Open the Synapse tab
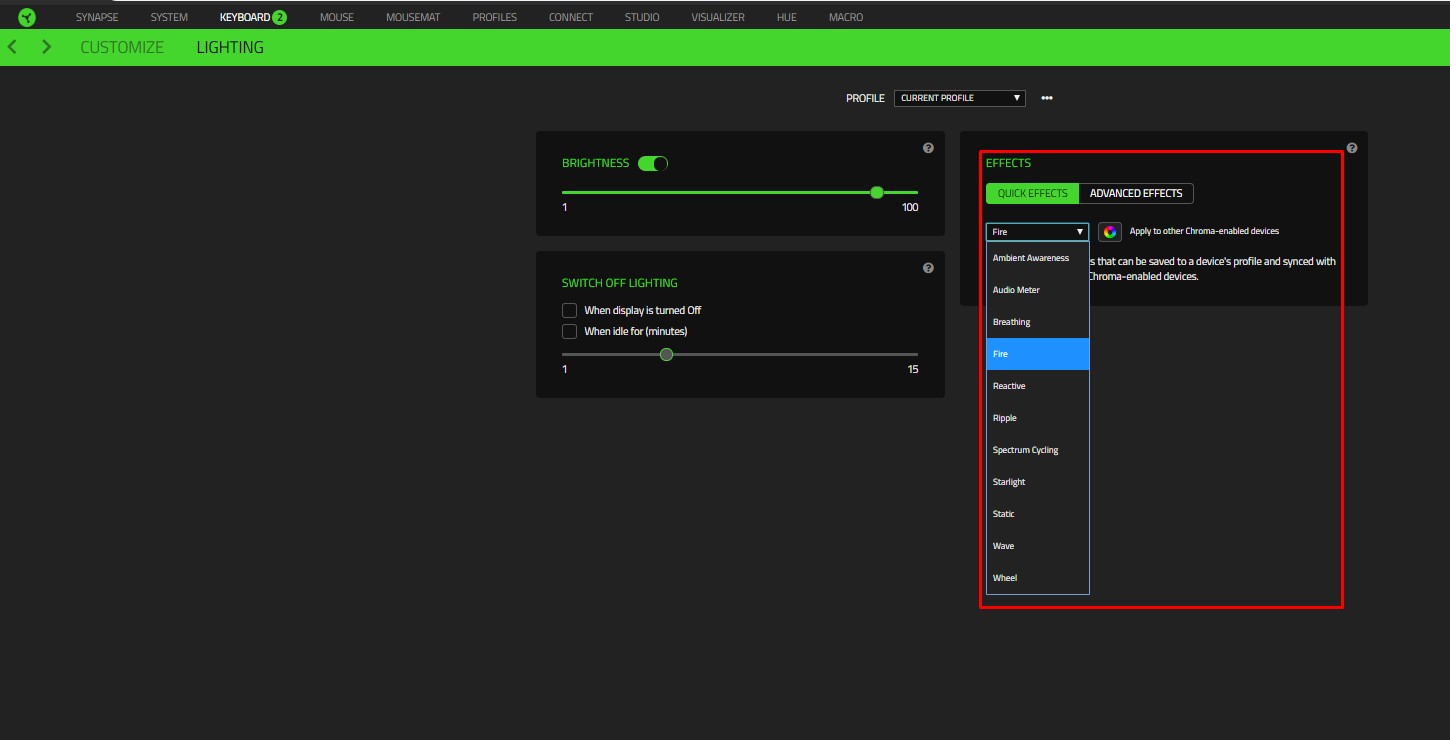Screen dimensions: 1450x740 [97, 17]
